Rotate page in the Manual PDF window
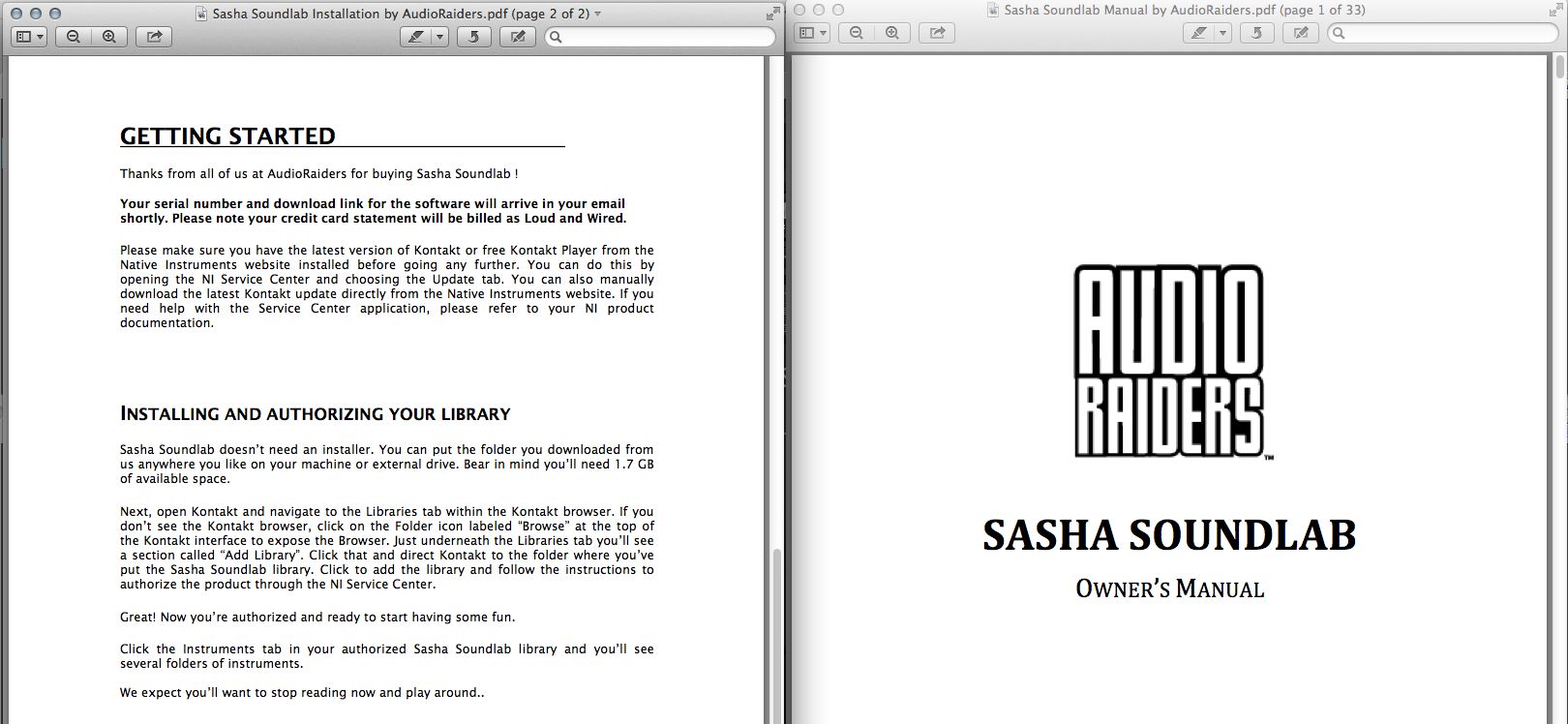 click(x=1256, y=33)
